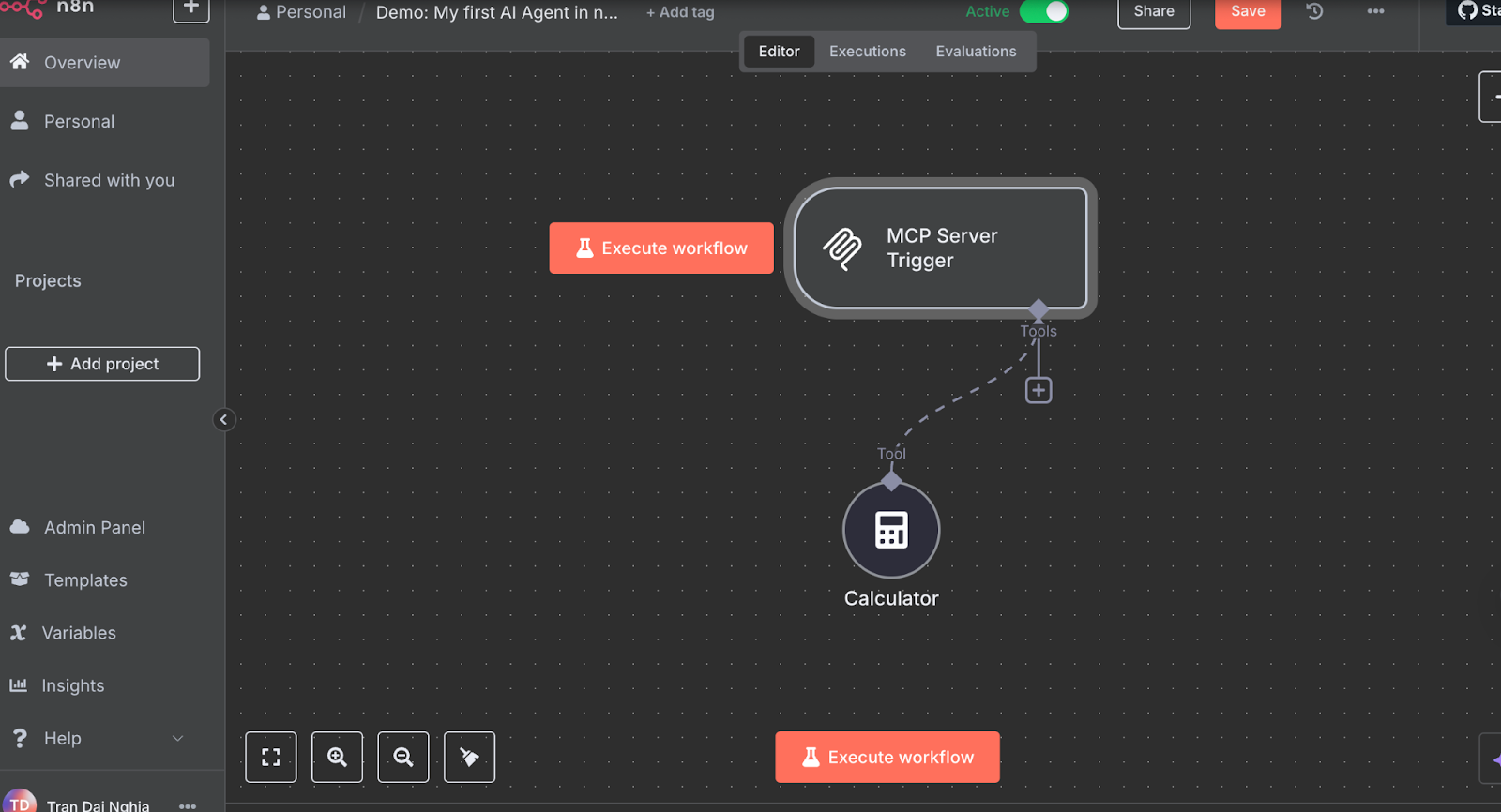Zoom out on the canvas
The height and width of the screenshot is (812, 1501).
pyautogui.click(x=403, y=757)
